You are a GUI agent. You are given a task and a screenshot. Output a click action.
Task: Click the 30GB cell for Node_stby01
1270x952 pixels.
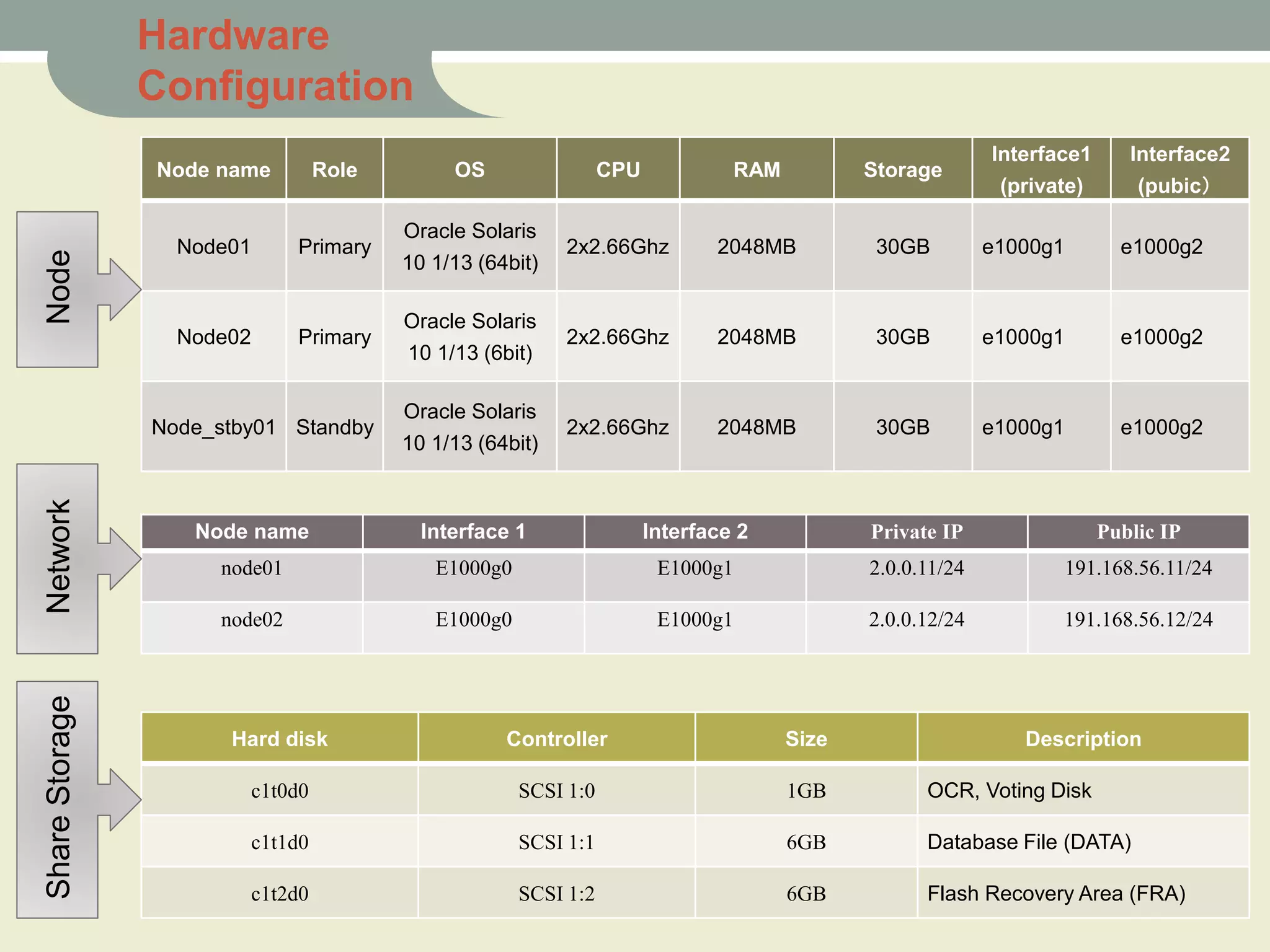(x=903, y=427)
